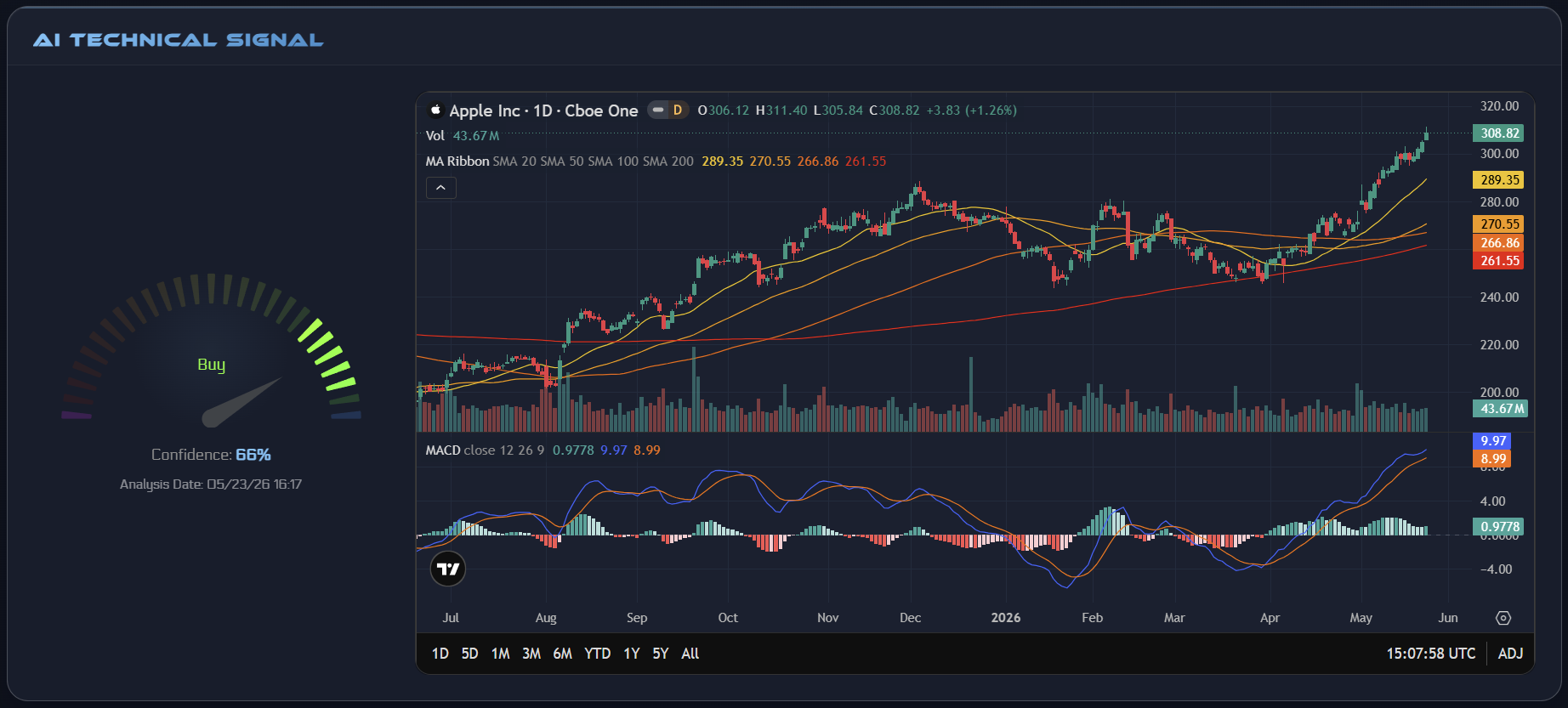1568x708 pixels.
Task: Click the Vol 43.67M legend
Action: (463, 136)
